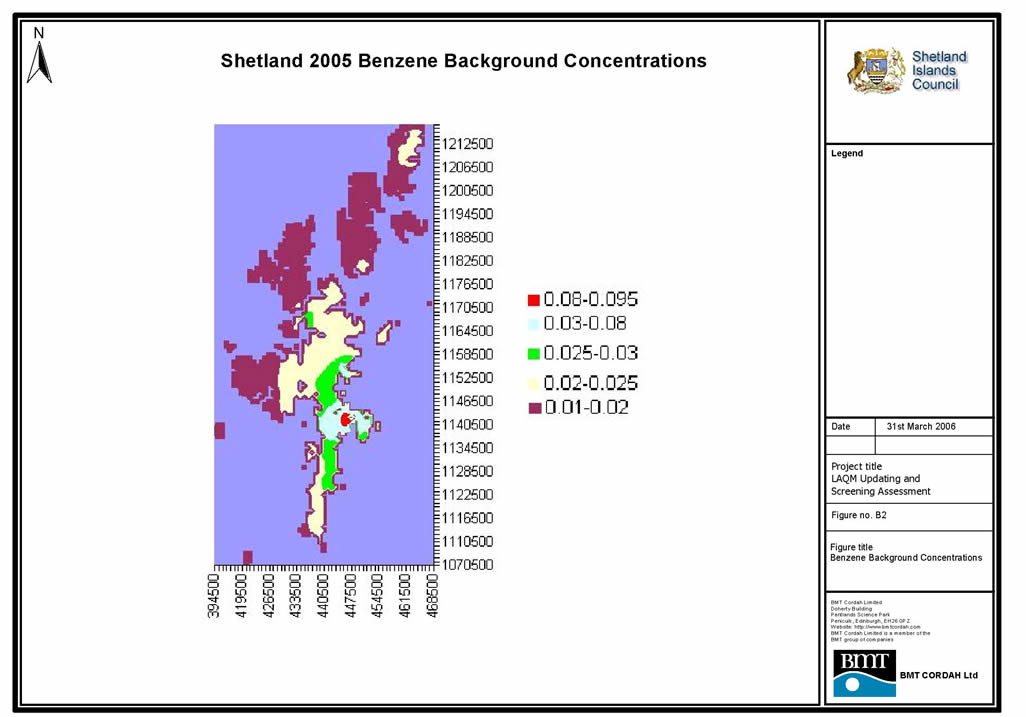Select the light blue 0.03-0.08 legend swatch
Image resolution: width=1026 pixels, height=717 pixels.
pos(534,324)
